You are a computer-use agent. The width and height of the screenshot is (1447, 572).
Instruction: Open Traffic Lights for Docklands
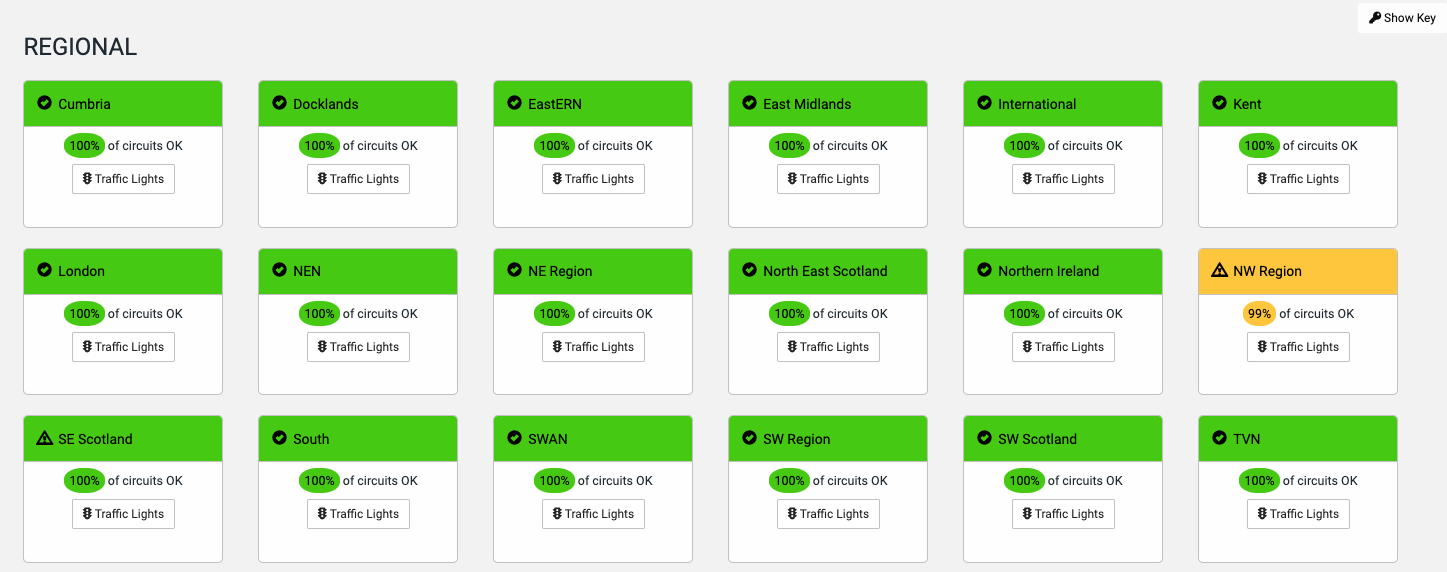(x=358, y=179)
